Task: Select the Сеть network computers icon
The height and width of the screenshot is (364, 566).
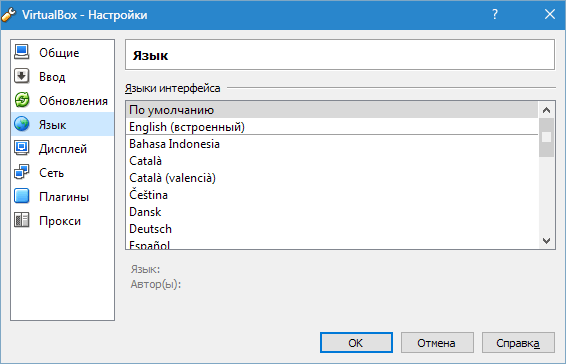Action: click(22, 172)
